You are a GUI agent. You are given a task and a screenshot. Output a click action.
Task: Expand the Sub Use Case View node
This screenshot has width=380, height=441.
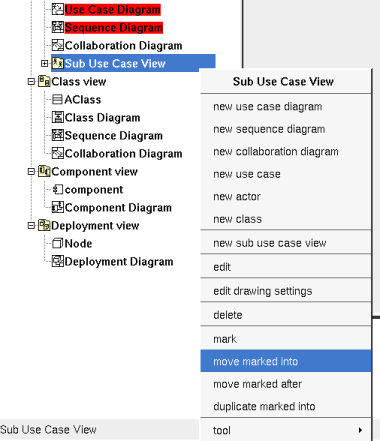[44, 63]
